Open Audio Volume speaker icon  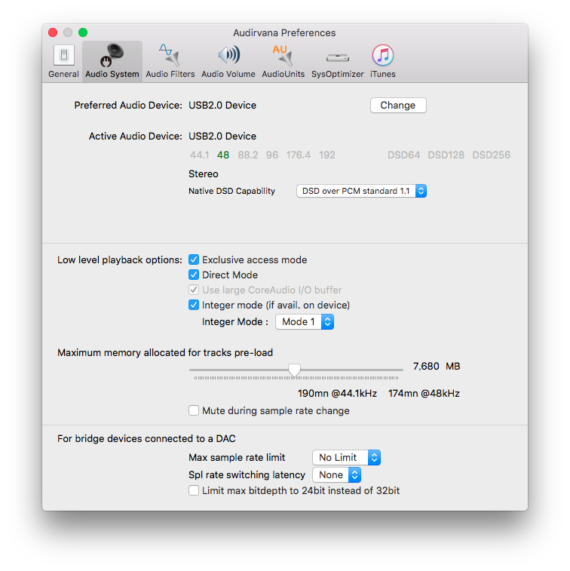[x=229, y=55]
